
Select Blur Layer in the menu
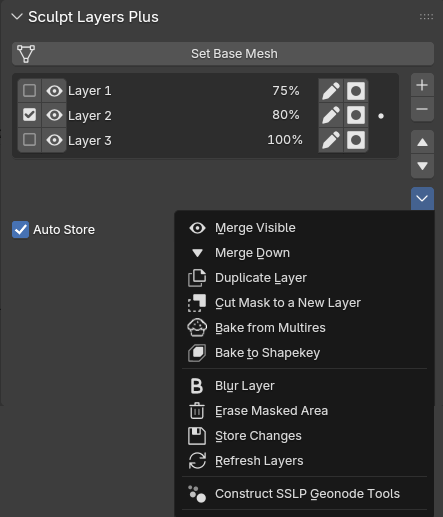[x=305, y=386]
